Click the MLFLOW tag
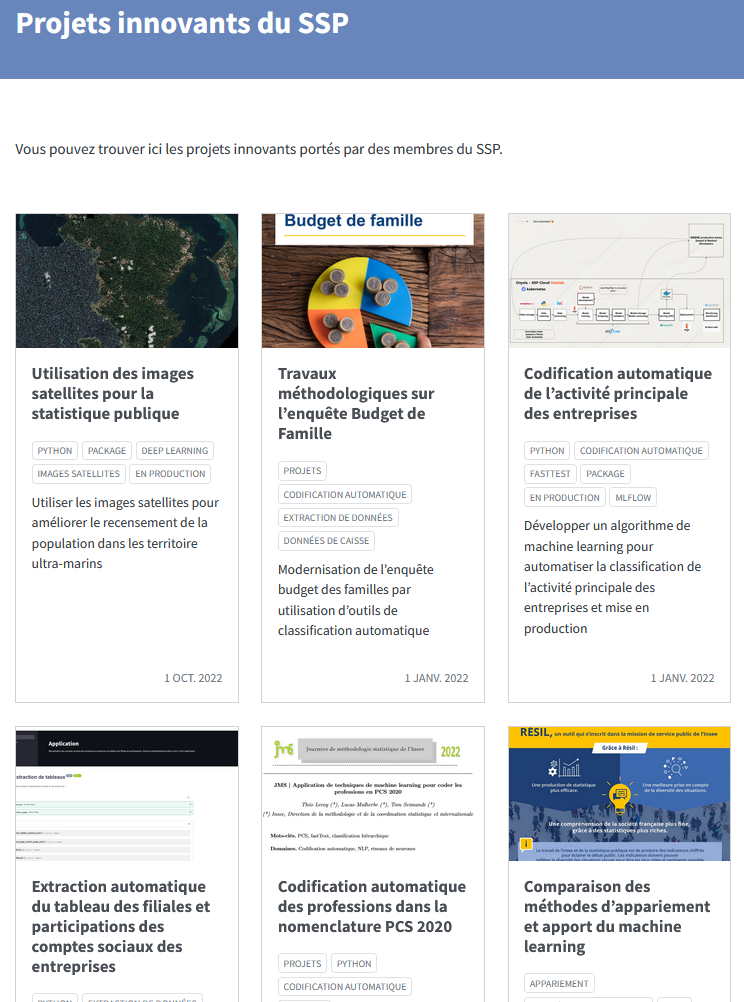744x1002 pixels. pos(635,497)
